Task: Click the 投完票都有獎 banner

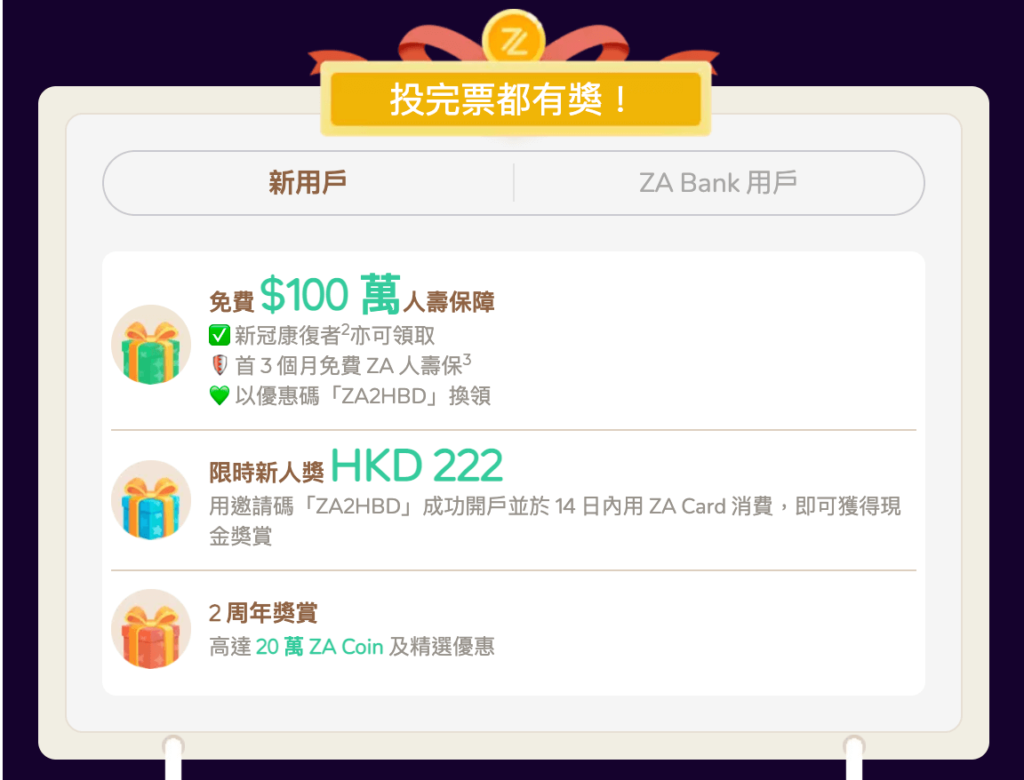Action: point(515,99)
